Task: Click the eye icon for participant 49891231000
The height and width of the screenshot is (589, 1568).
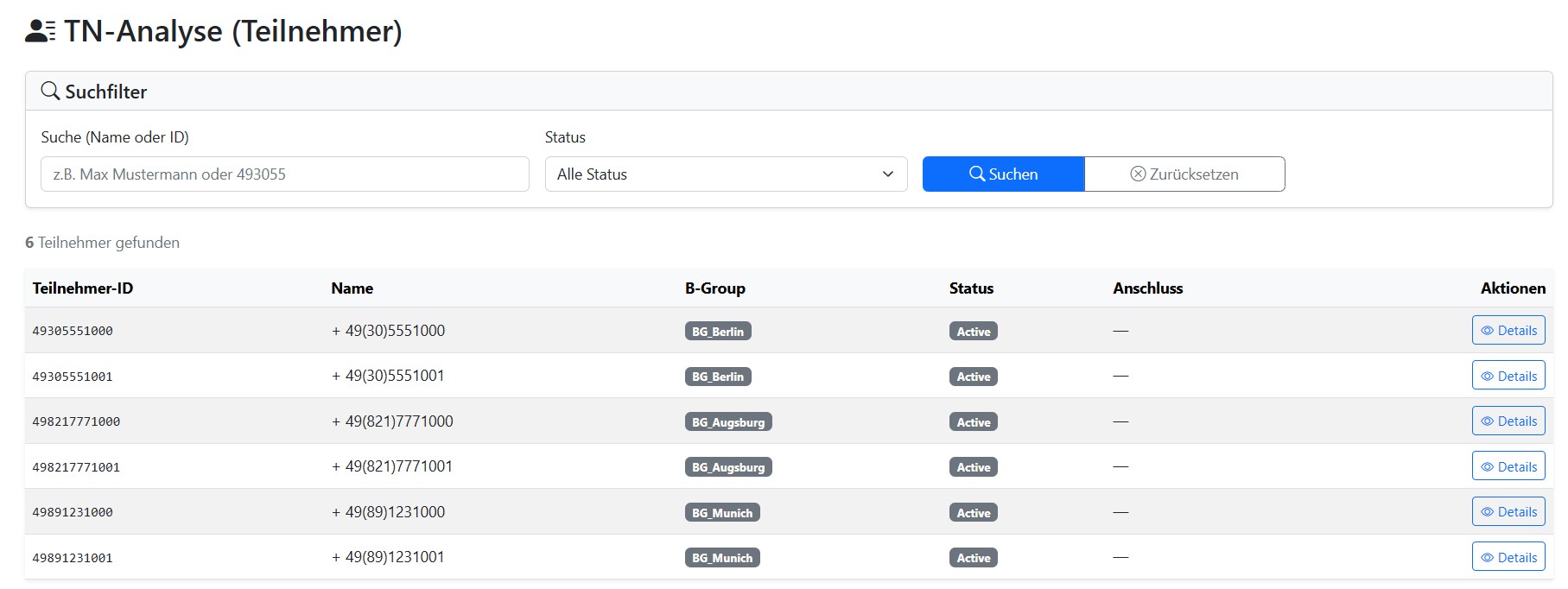Action: 1487,512
